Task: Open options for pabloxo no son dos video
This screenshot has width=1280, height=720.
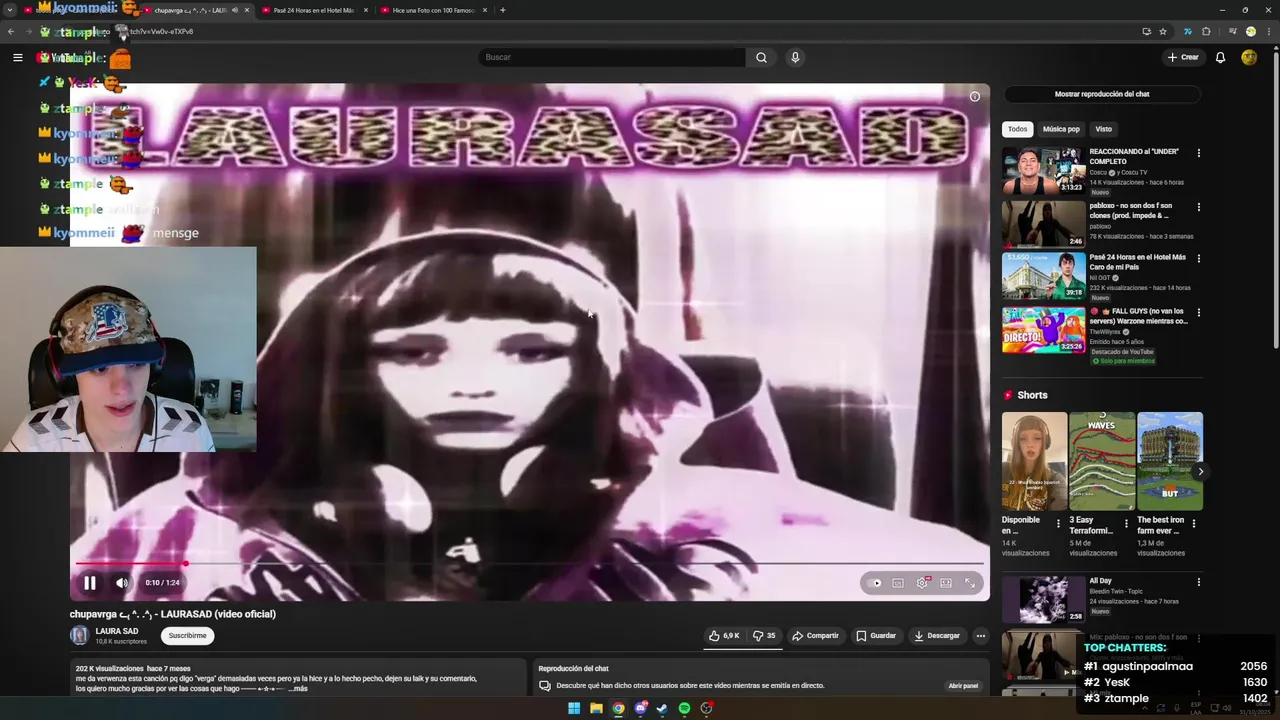Action: (1198, 207)
